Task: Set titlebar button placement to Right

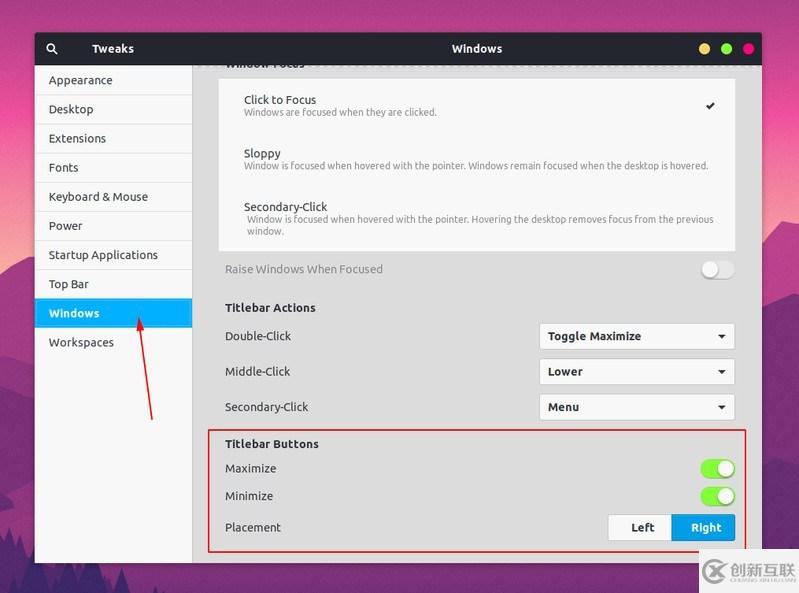Action: point(703,528)
